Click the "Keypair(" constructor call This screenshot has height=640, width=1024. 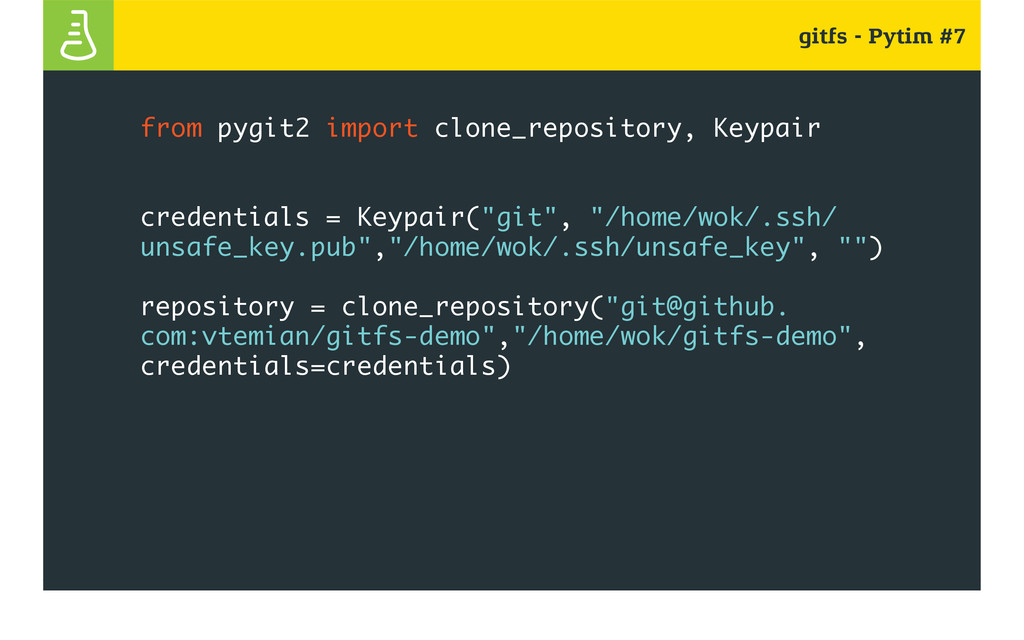(x=418, y=217)
